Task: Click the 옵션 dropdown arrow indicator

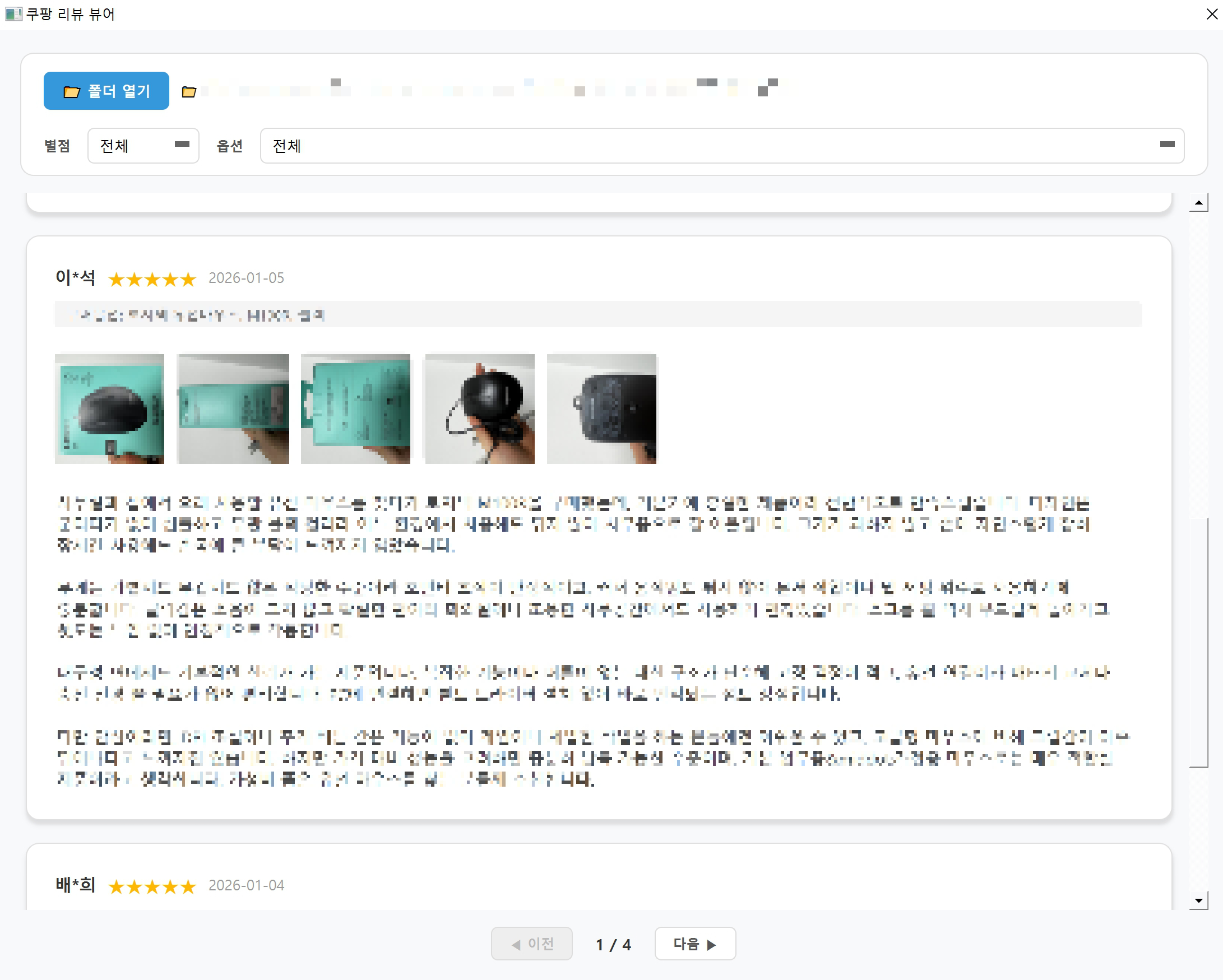Action: (x=1167, y=145)
